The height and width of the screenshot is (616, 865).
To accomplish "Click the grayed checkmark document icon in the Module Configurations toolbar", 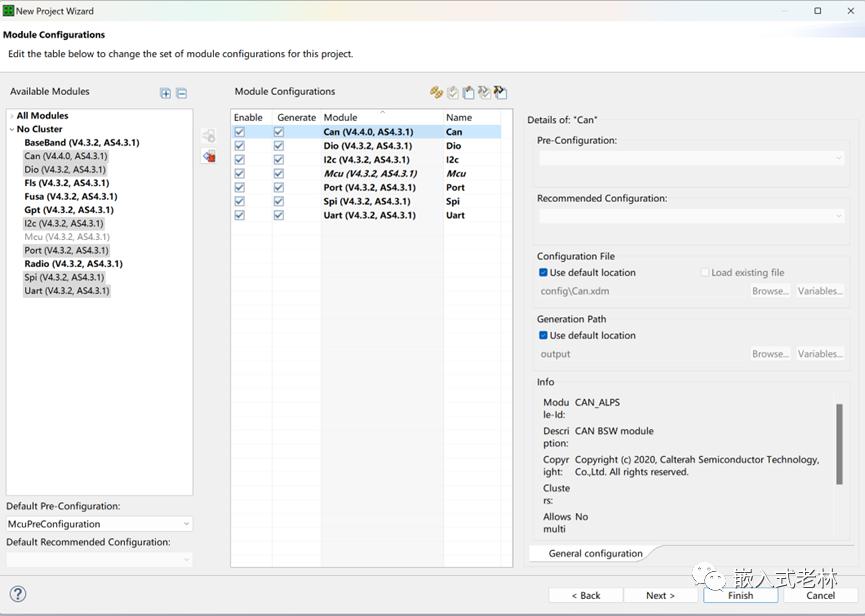I will tap(453, 93).
